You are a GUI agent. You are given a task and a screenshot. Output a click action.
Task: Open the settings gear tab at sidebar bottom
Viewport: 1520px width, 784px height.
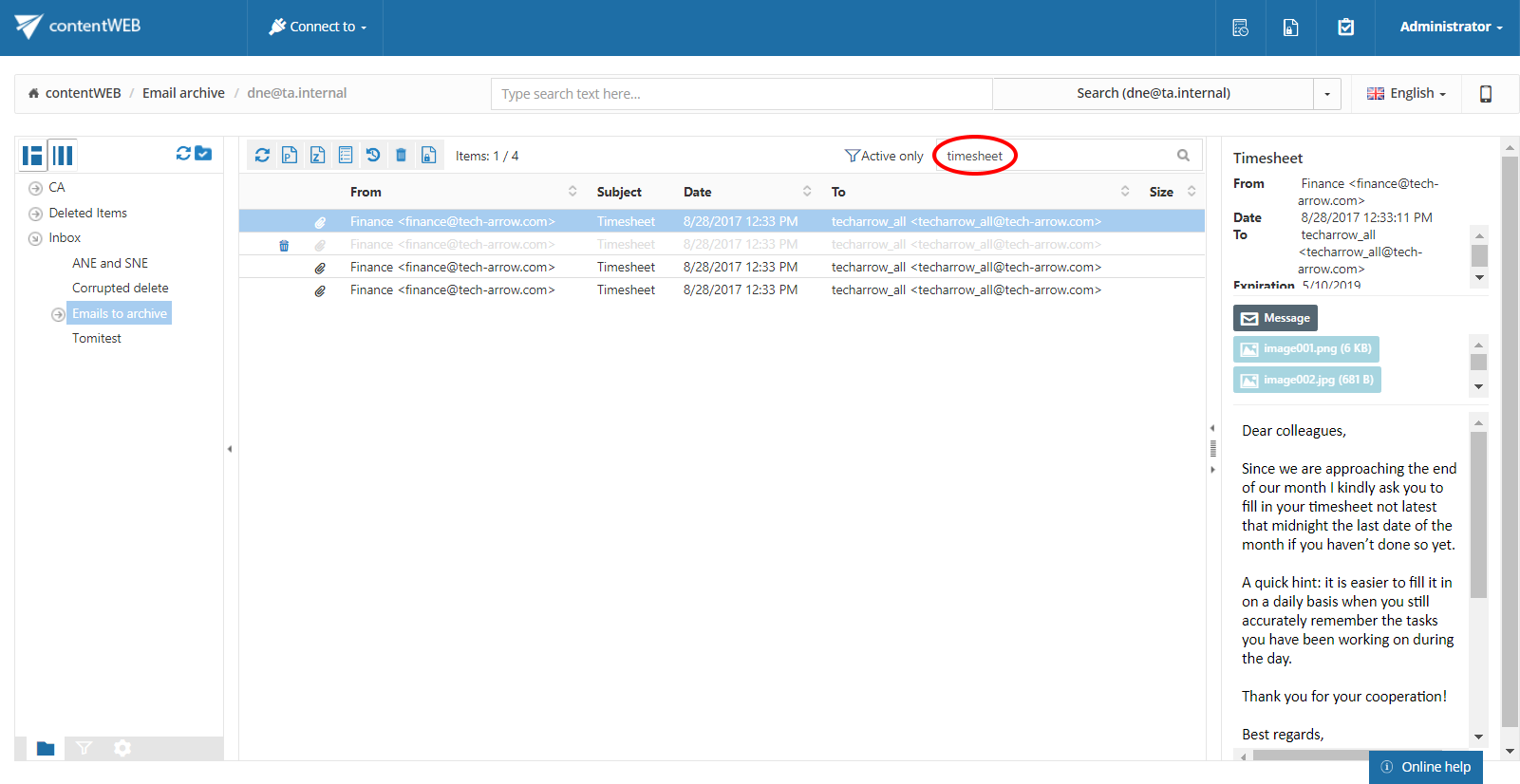pyautogui.click(x=122, y=749)
